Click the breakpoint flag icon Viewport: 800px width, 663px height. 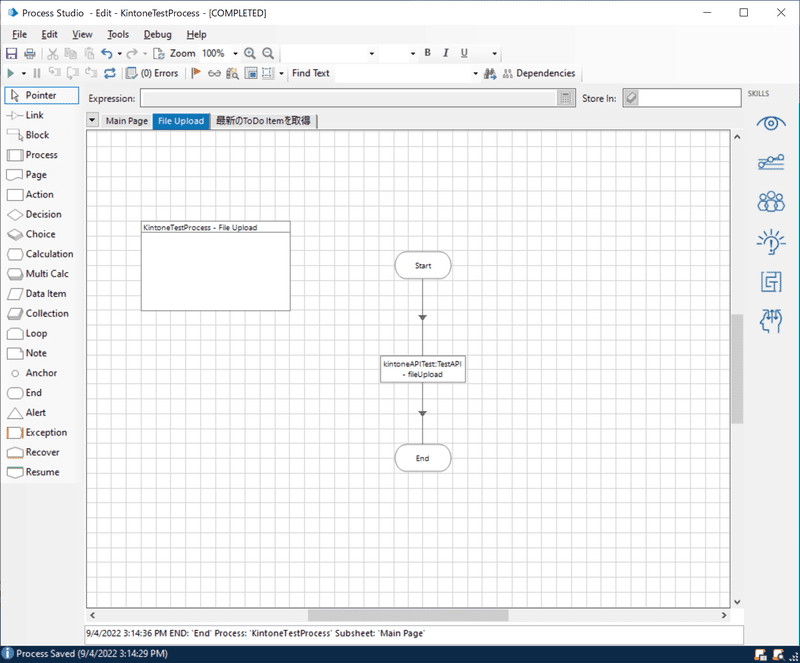(196, 73)
